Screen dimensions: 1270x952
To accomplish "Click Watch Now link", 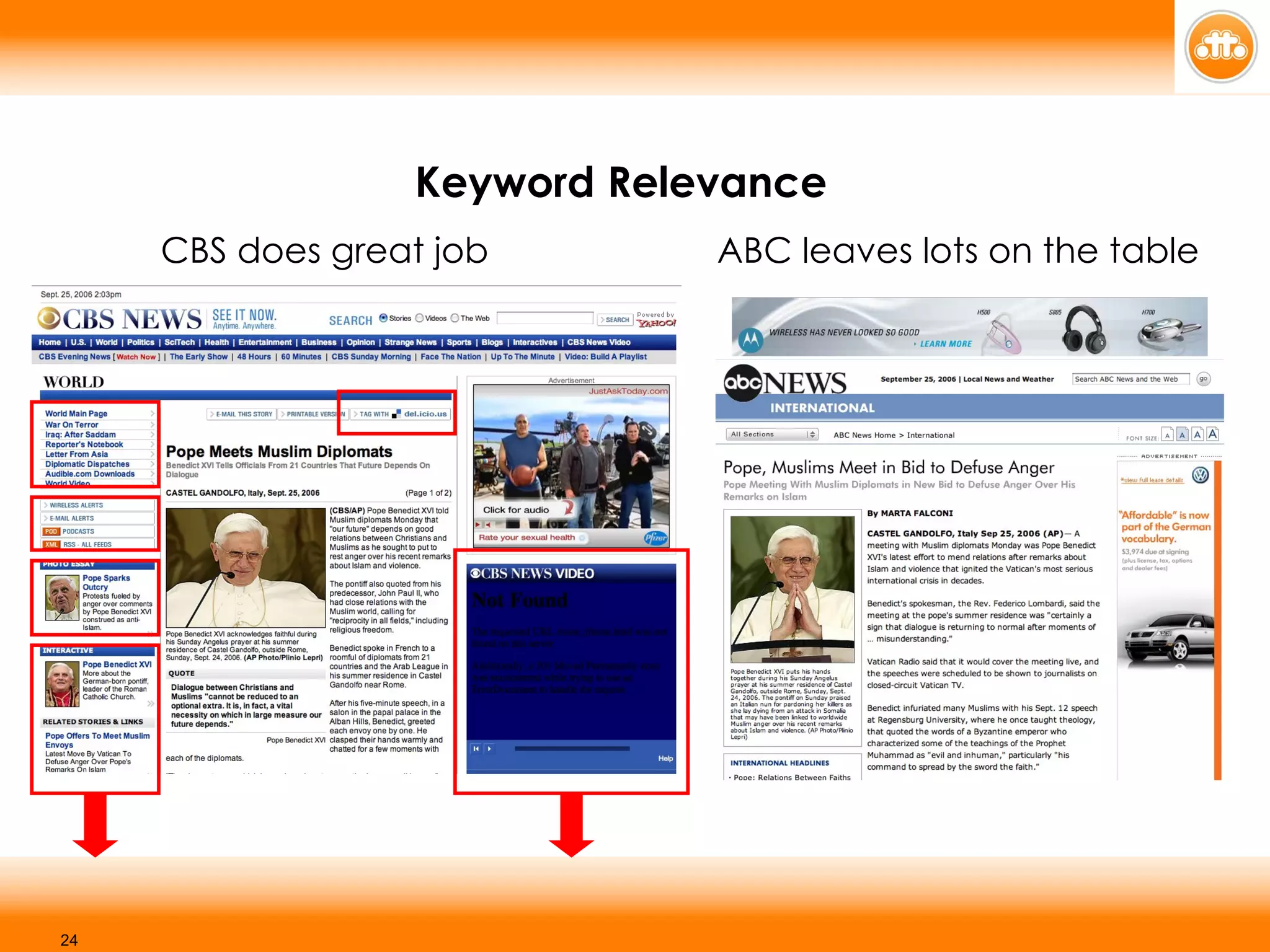I will [136, 357].
